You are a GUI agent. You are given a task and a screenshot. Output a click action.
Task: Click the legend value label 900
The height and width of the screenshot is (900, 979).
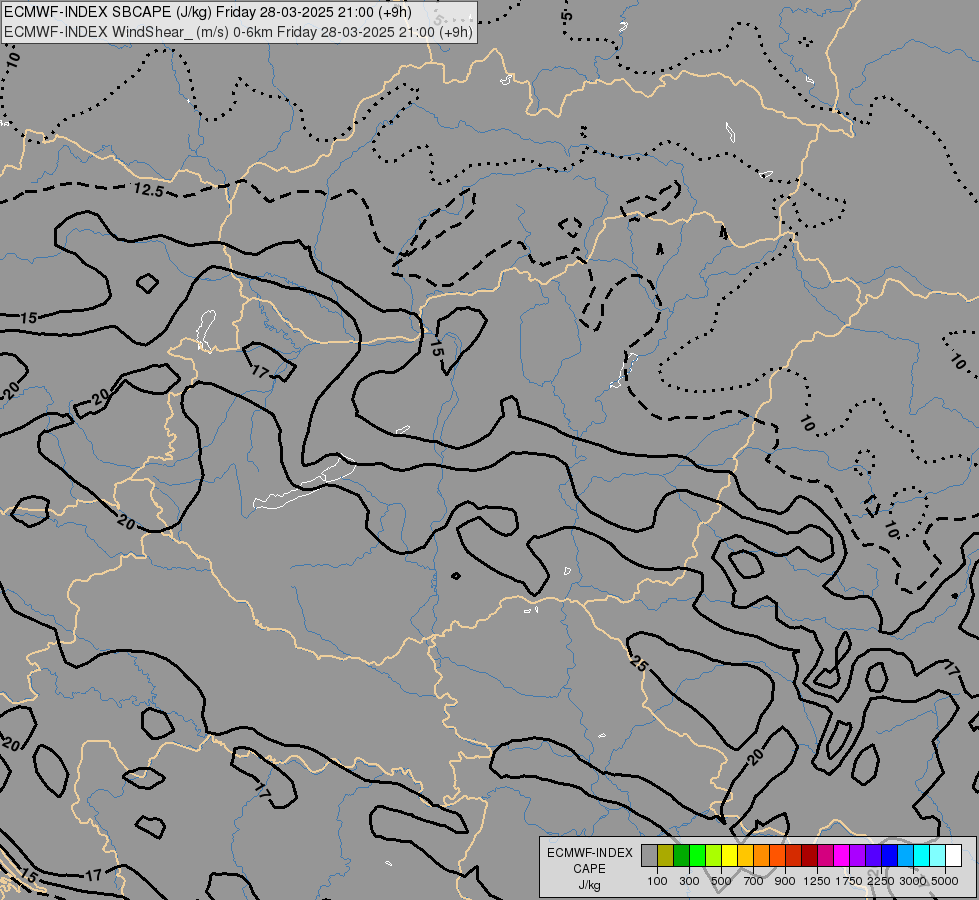pos(785,881)
